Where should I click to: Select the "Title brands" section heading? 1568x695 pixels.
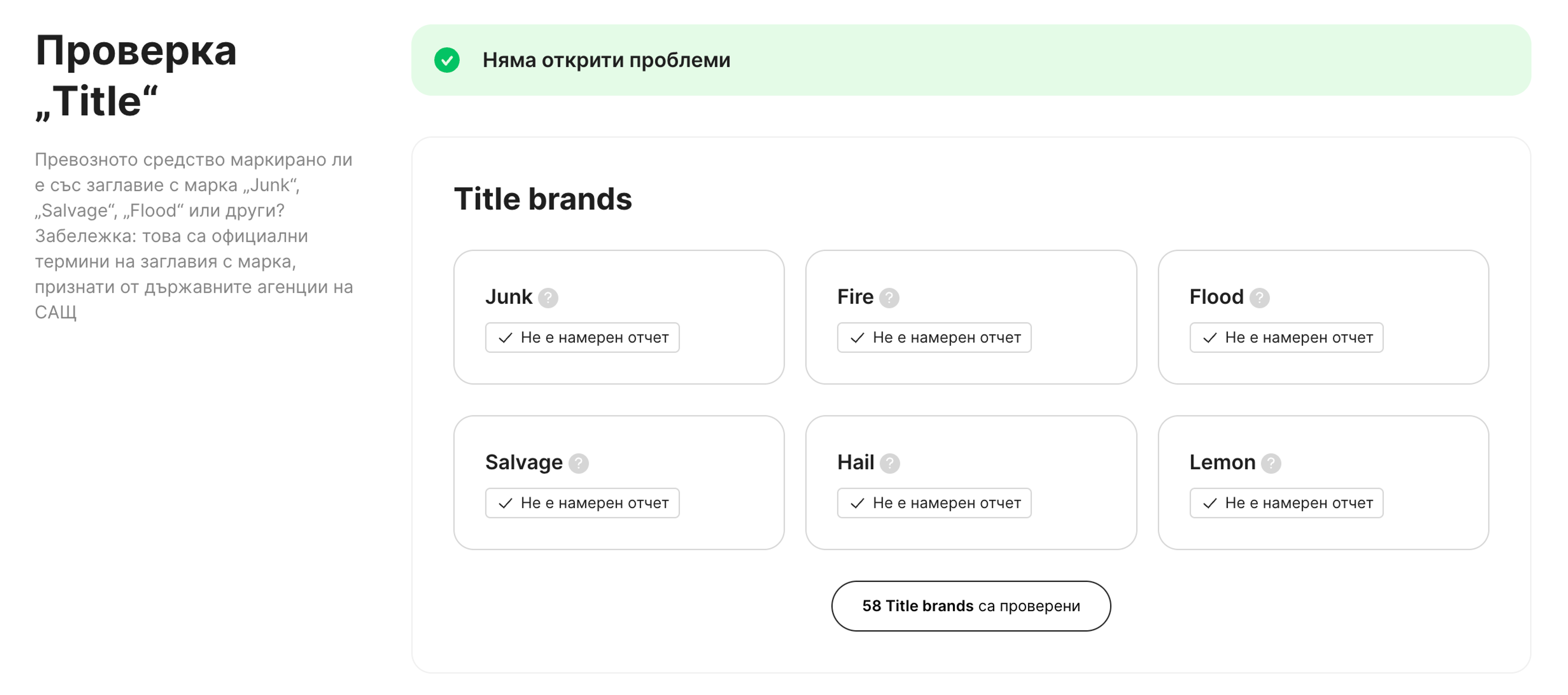[x=543, y=198]
